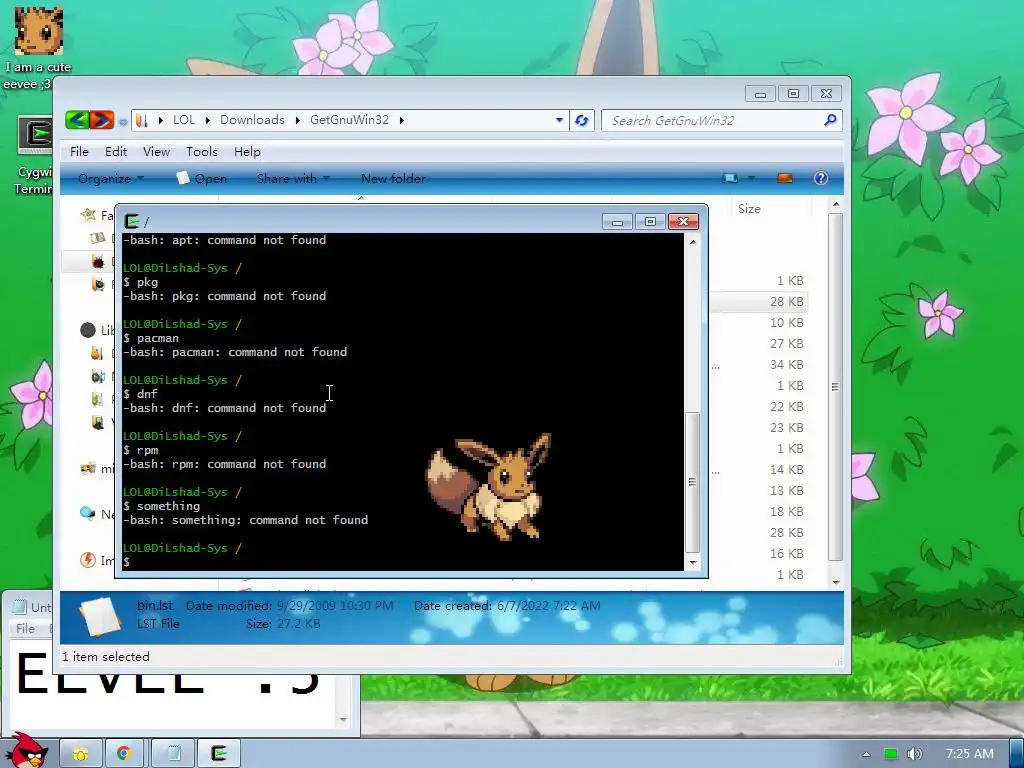Close the Cygwin terminal window
Viewport: 1024px width, 768px height.
coord(683,222)
